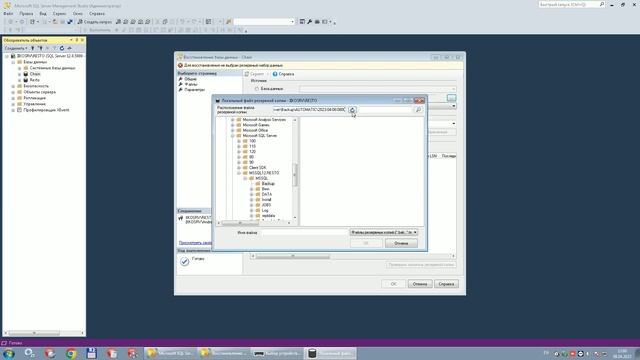Select the Chain database in Object Explorer
The height and width of the screenshot is (360, 640).
35,74
